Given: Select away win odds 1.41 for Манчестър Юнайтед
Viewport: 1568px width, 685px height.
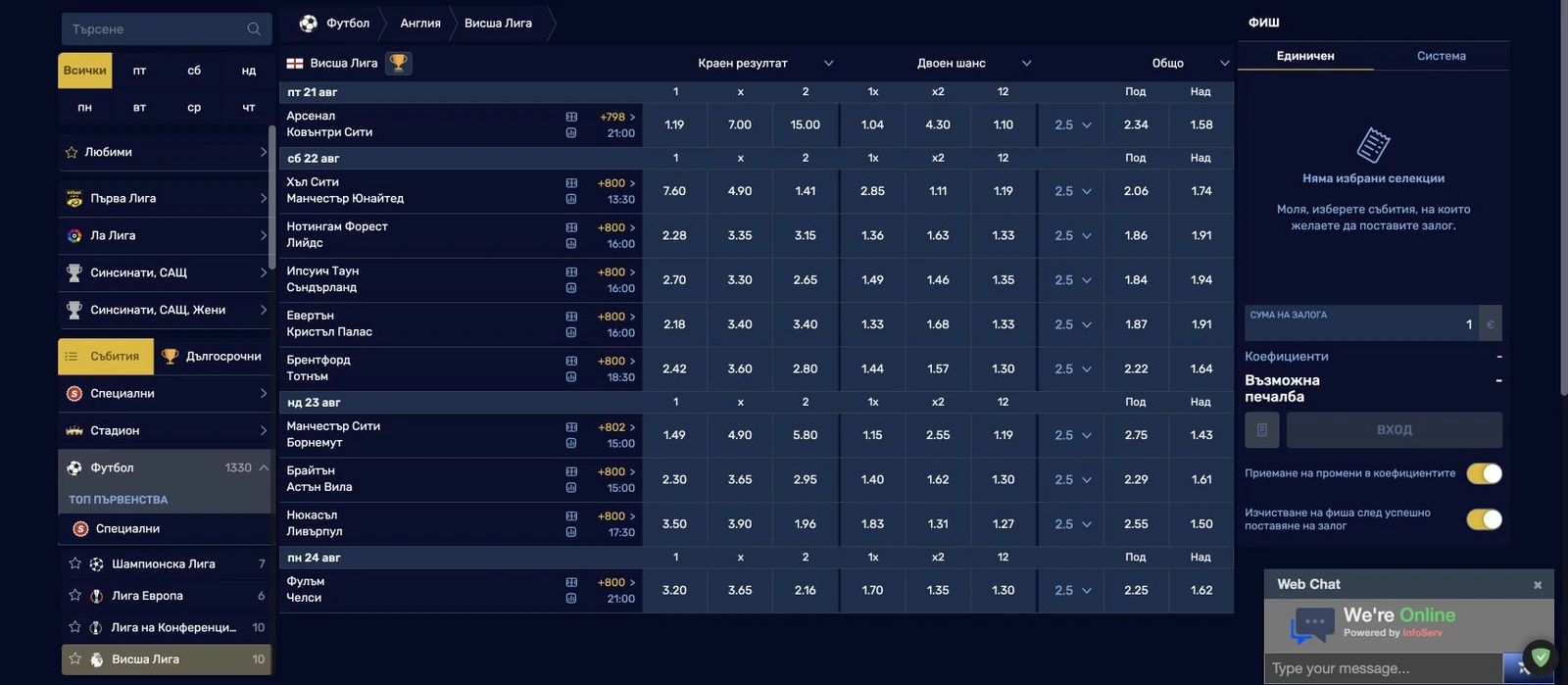Looking at the screenshot, I should tap(806, 191).
